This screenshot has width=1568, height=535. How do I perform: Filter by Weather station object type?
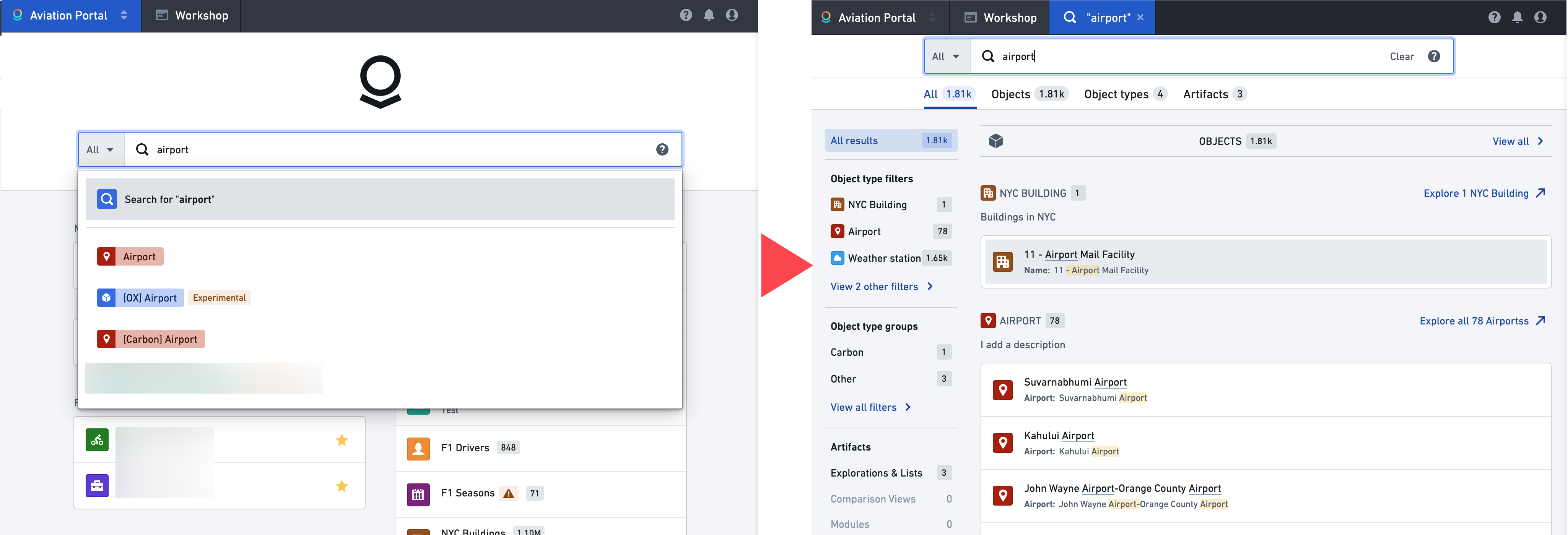pos(891,258)
